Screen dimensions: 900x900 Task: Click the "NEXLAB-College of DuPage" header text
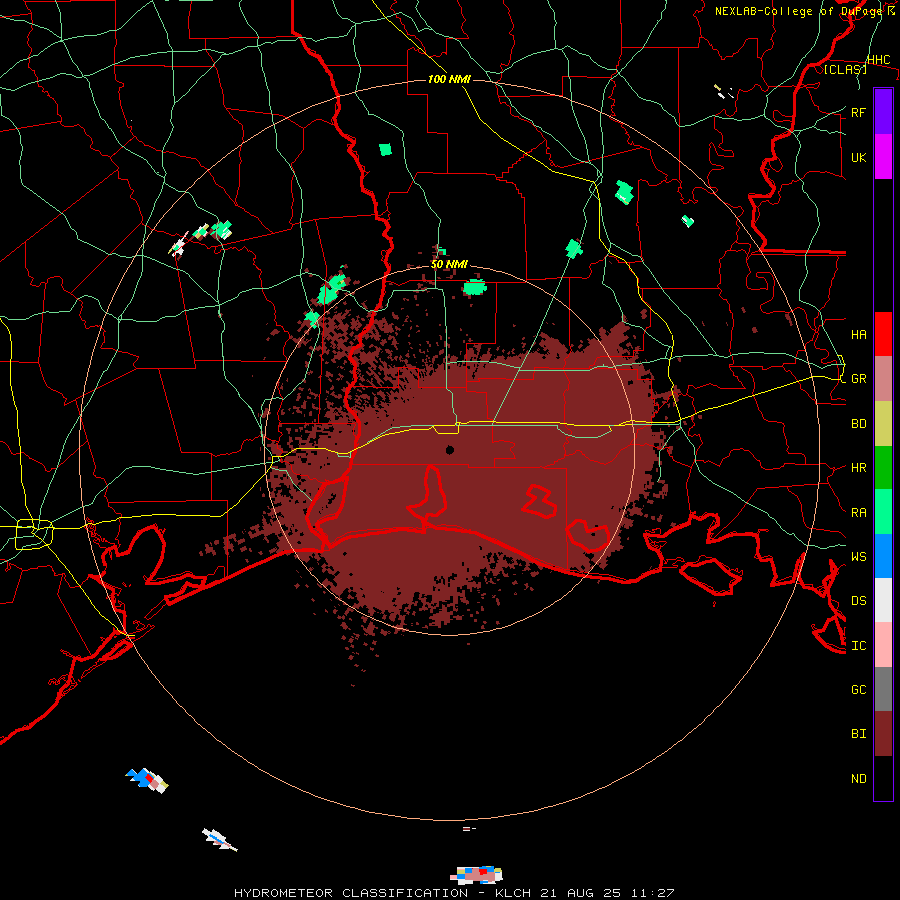point(799,11)
